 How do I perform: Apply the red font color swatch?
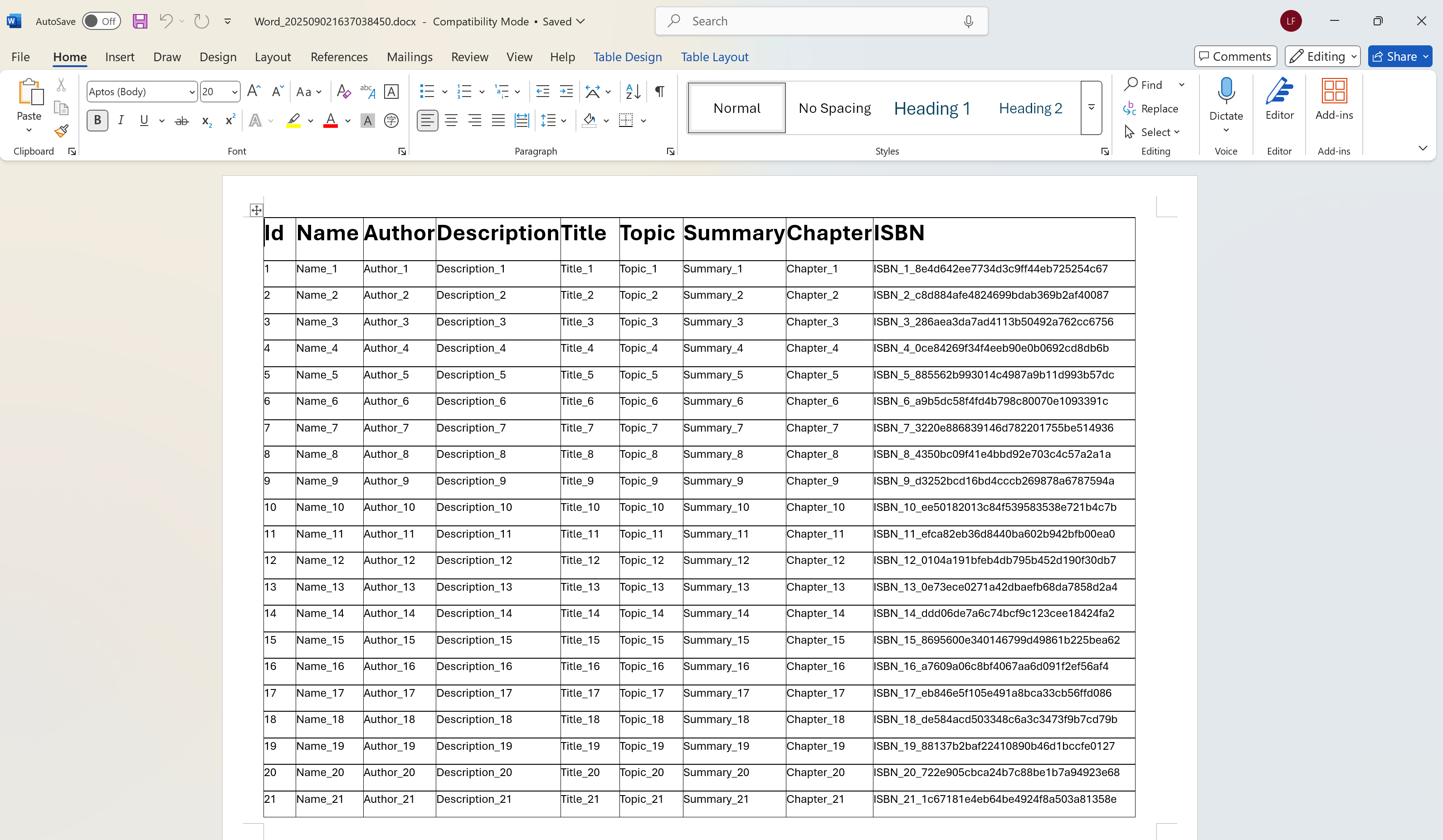point(331,121)
